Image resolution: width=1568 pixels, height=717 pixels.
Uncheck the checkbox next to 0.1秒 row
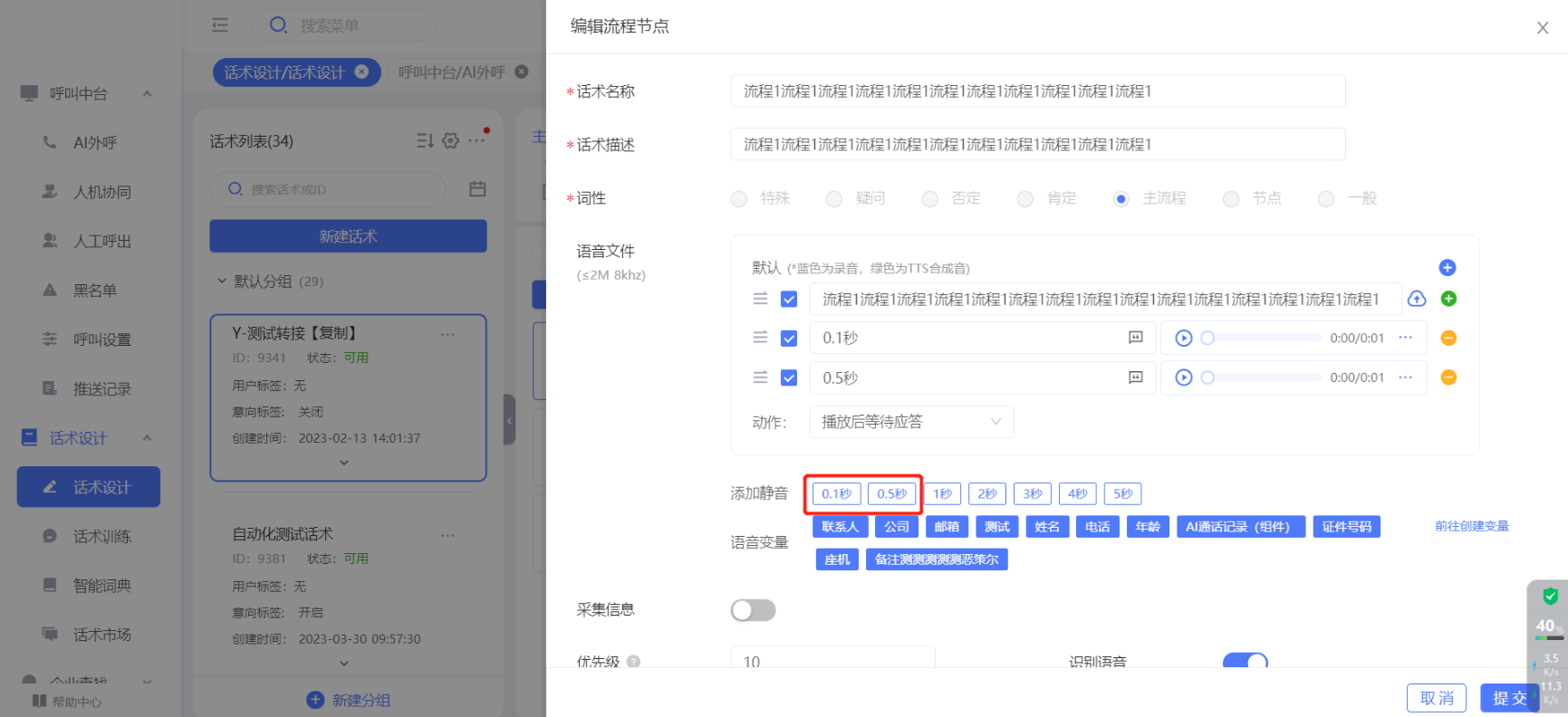pyautogui.click(x=789, y=339)
